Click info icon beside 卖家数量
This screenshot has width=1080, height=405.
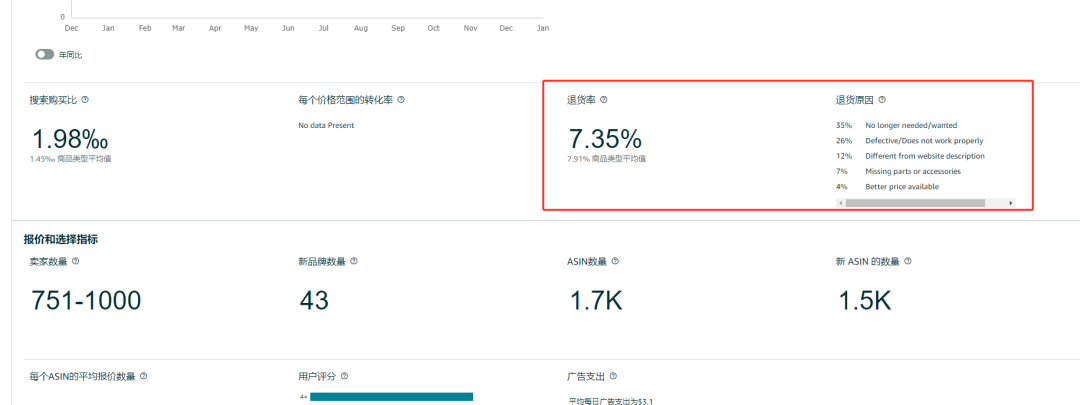coord(76,261)
